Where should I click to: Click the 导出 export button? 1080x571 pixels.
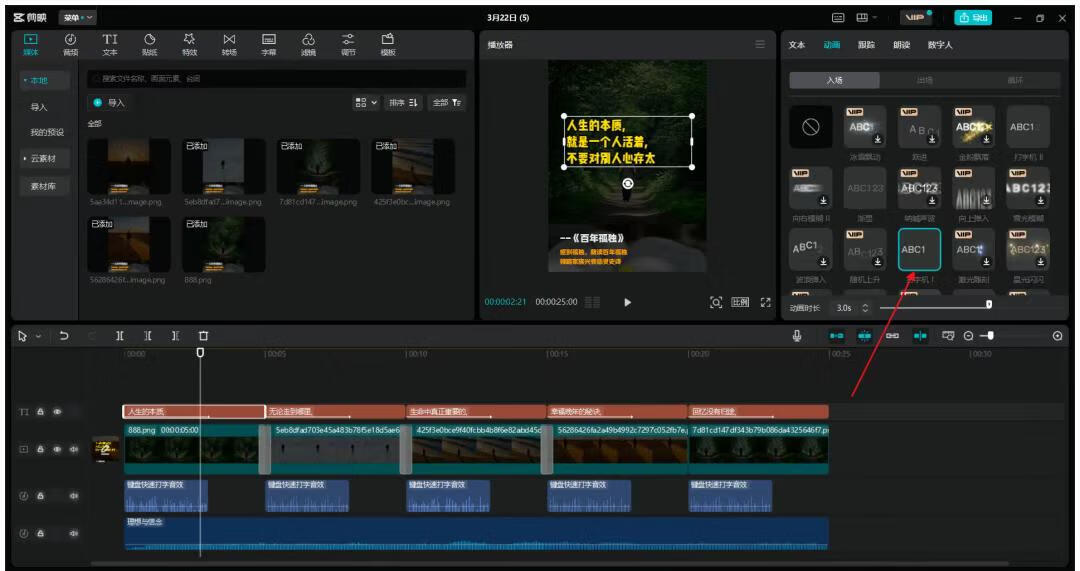coord(973,18)
